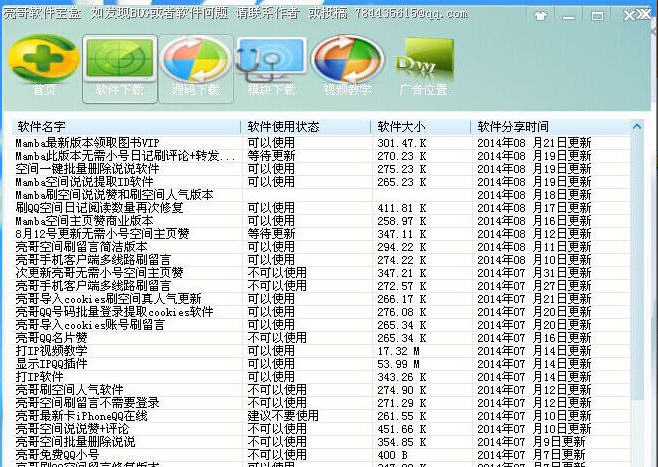Select row 刷QQ空间日记阅读数量再次修复

pyautogui.click(x=321, y=208)
